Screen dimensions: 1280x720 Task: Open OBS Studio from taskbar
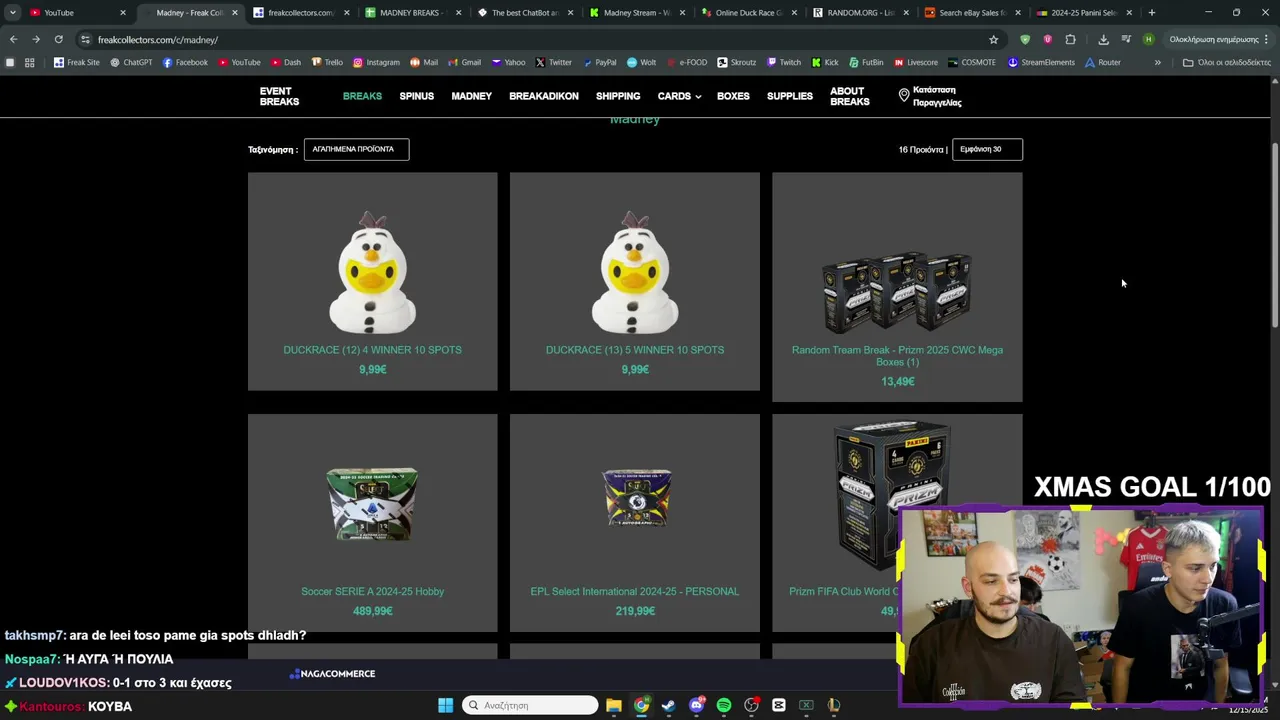(x=751, y=705)
